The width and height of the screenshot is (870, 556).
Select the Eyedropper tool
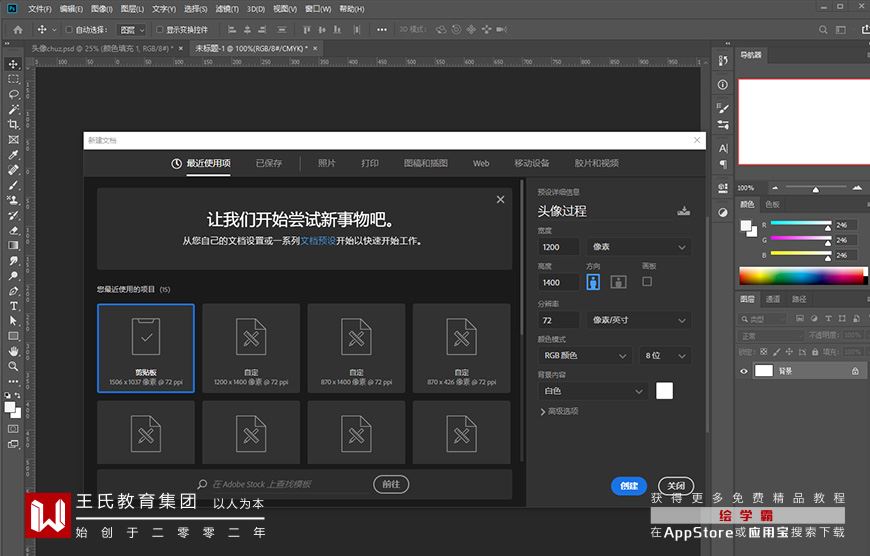(13, 154)
